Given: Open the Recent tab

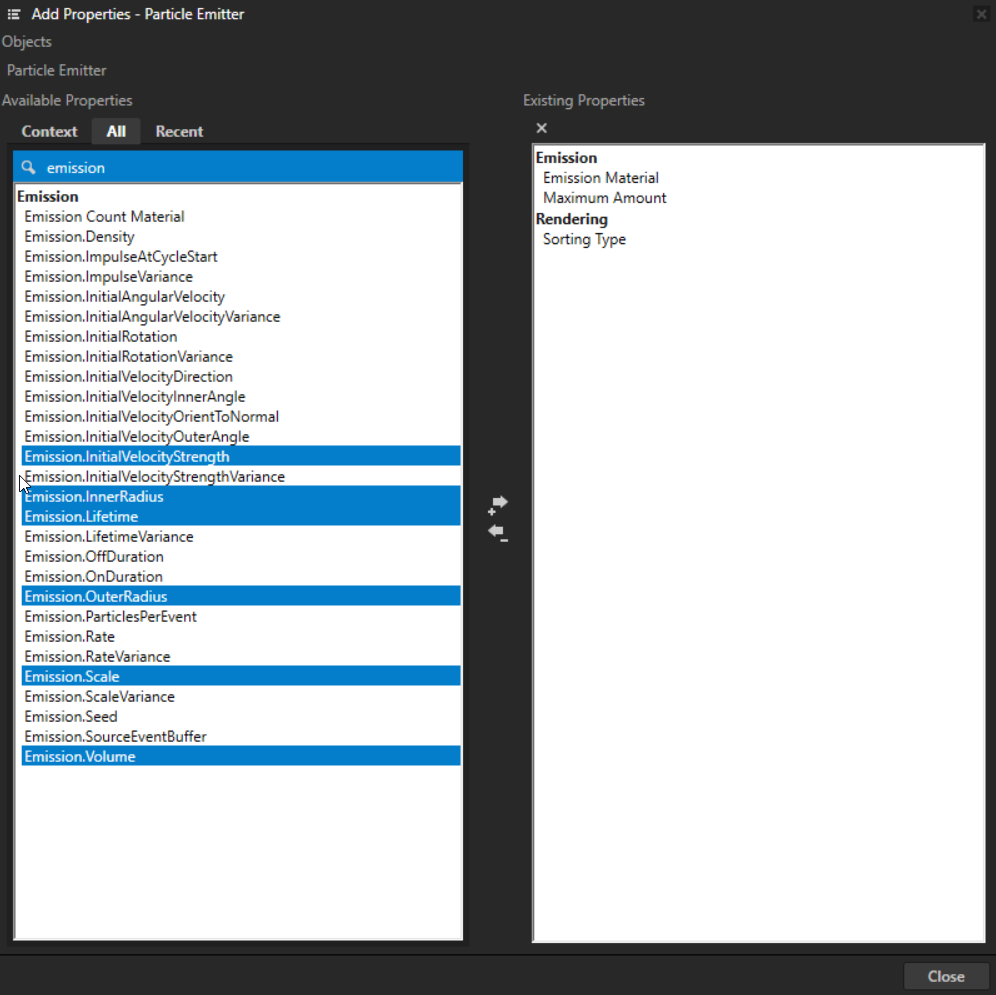Looking at the screenshot, I should pos(179,132).
